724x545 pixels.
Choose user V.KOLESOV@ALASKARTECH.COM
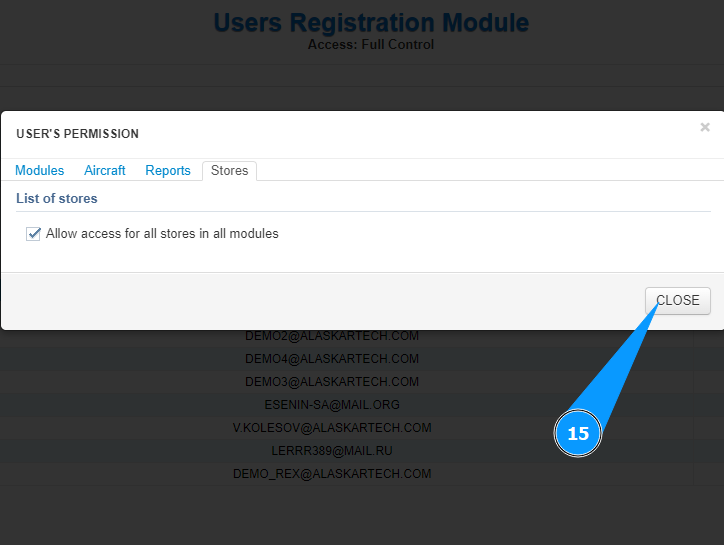(332, 428)
